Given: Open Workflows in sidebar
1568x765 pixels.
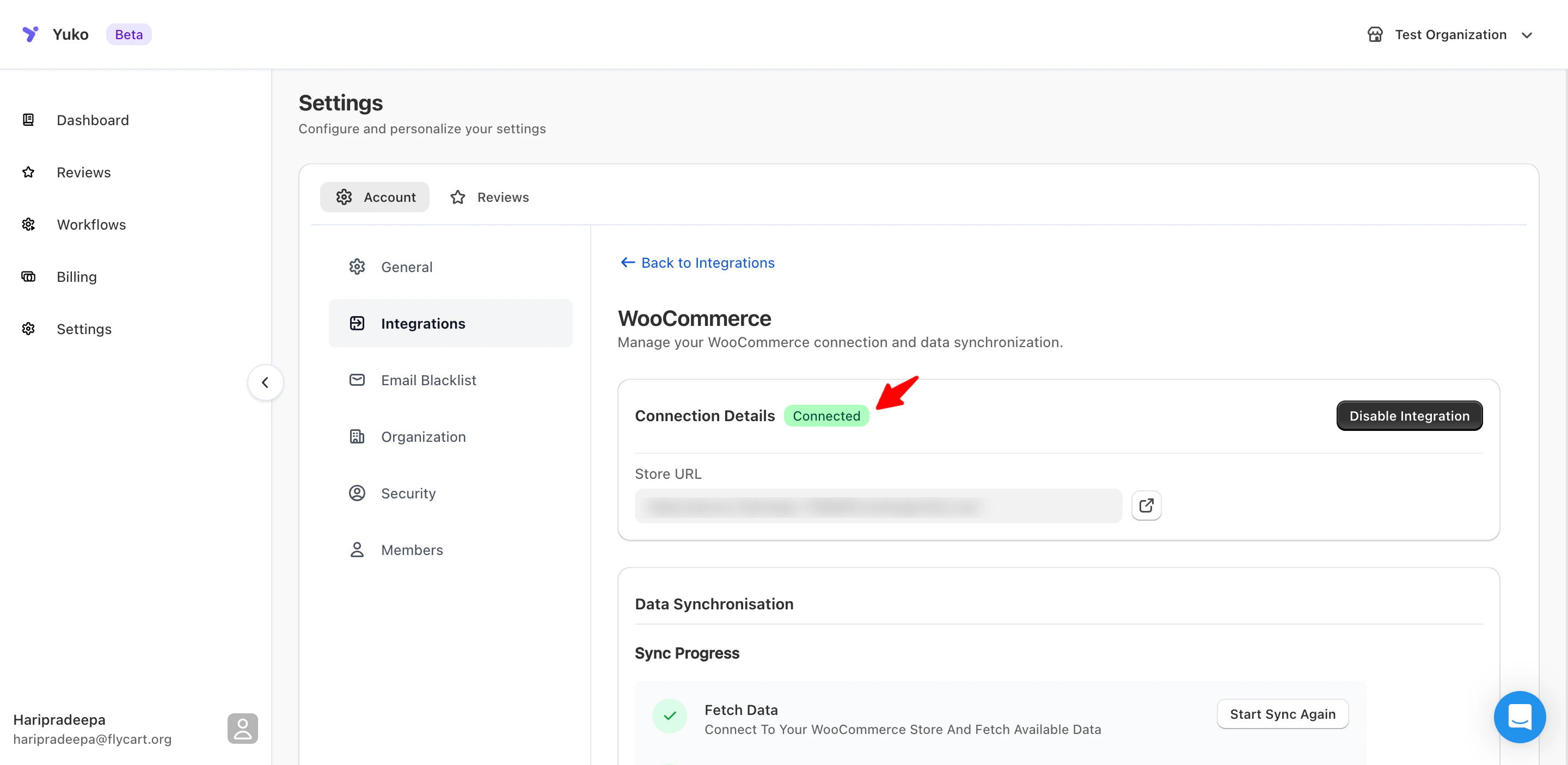Looking at the screenshot, I should click(x=91, y=224).
